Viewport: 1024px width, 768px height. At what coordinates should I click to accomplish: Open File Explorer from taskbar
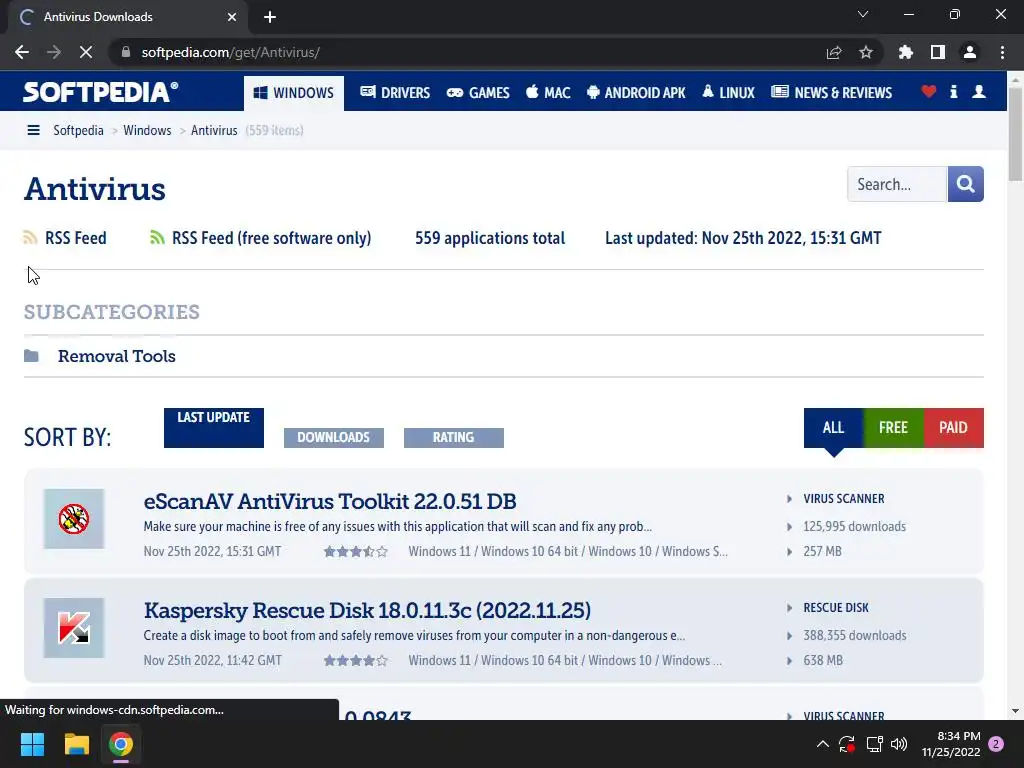(76, 744)
